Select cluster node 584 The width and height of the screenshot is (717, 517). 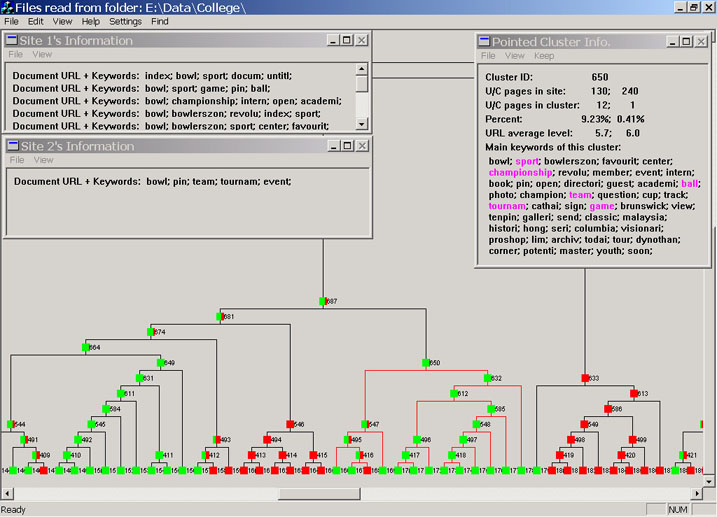[x=106, y=409]
